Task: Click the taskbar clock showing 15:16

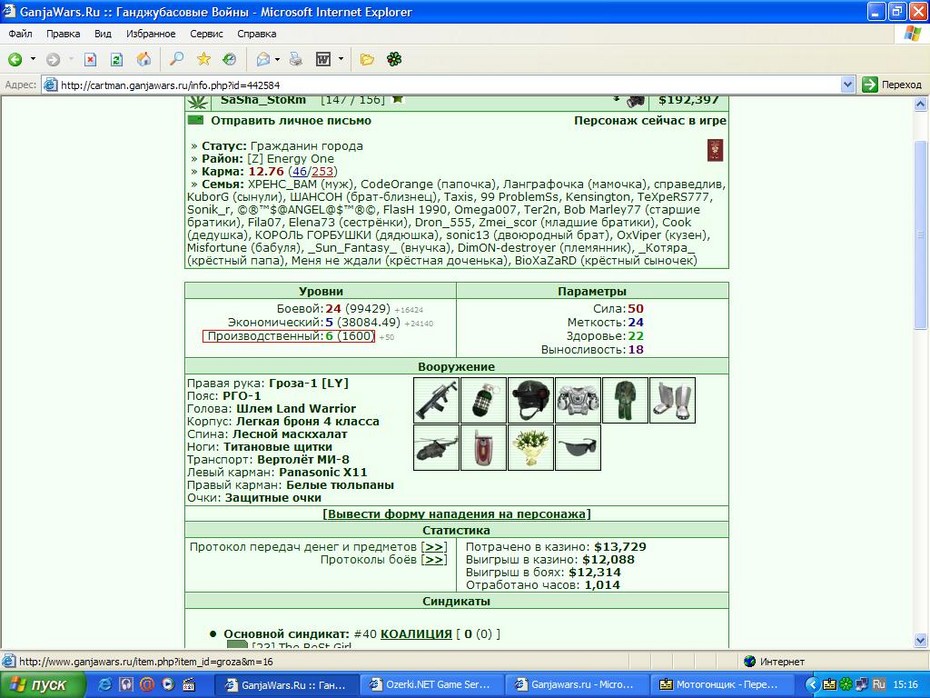Action: pyautogui.click(x=905, y=684)
